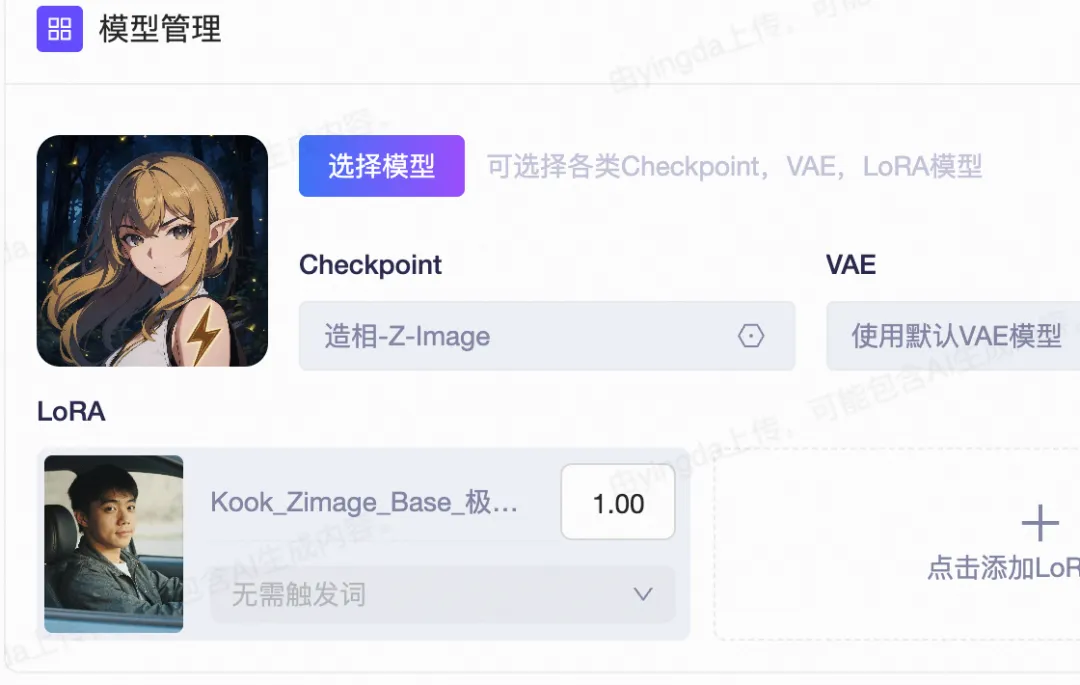Click the down chevron in the 无需触发词 box
Viewport: 1080px width, 685px height.
pos(643,594)
